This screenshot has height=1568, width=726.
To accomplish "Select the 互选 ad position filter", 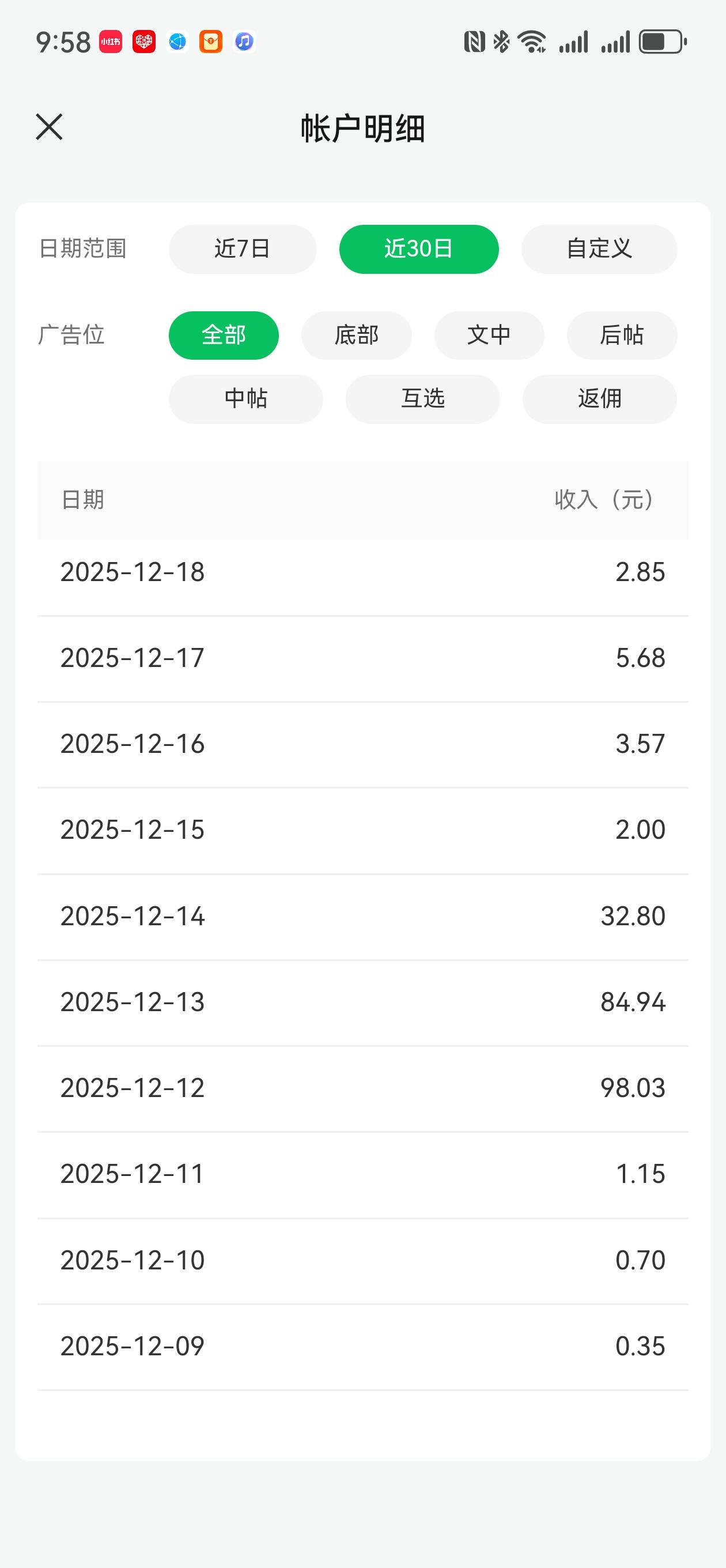I will click(x=423, y=399).
